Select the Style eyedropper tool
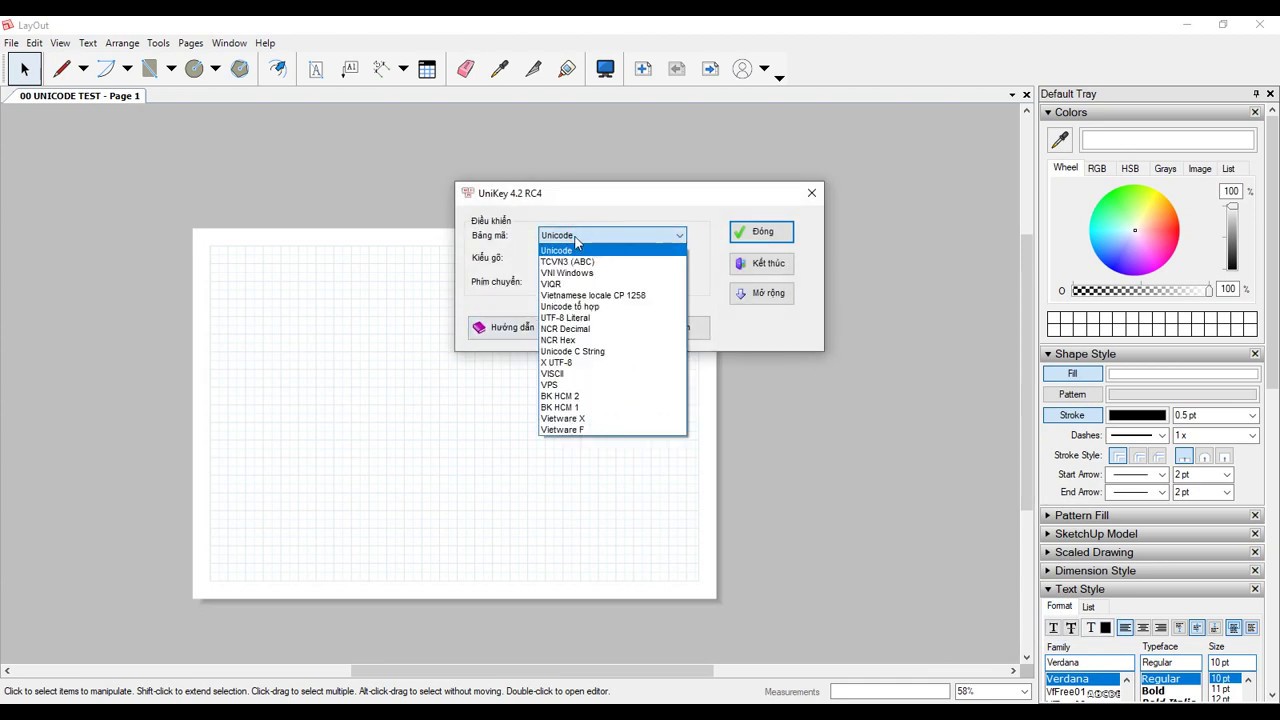This screenshot has height=720, width=1280. coord(500,69)
